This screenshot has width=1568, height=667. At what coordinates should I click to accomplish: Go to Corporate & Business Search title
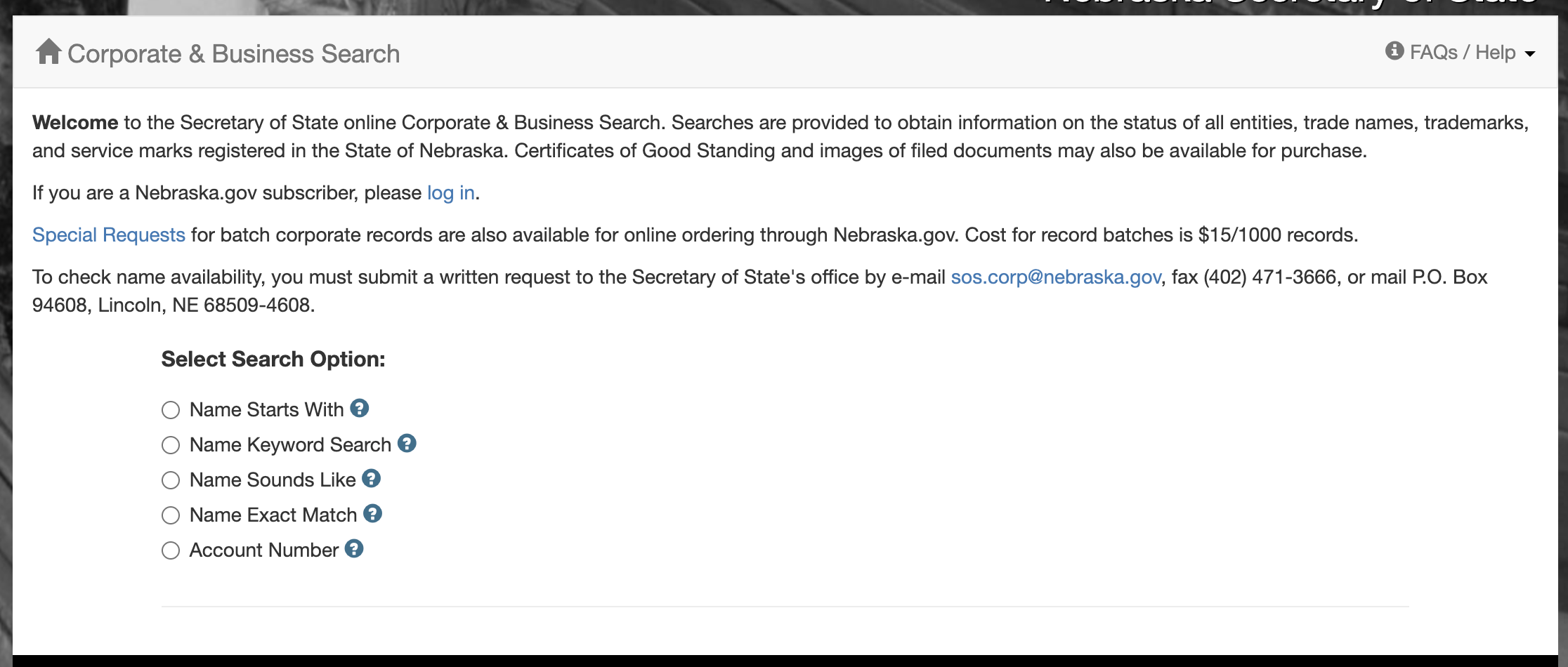pyautogui.click(x=233, y=54)
